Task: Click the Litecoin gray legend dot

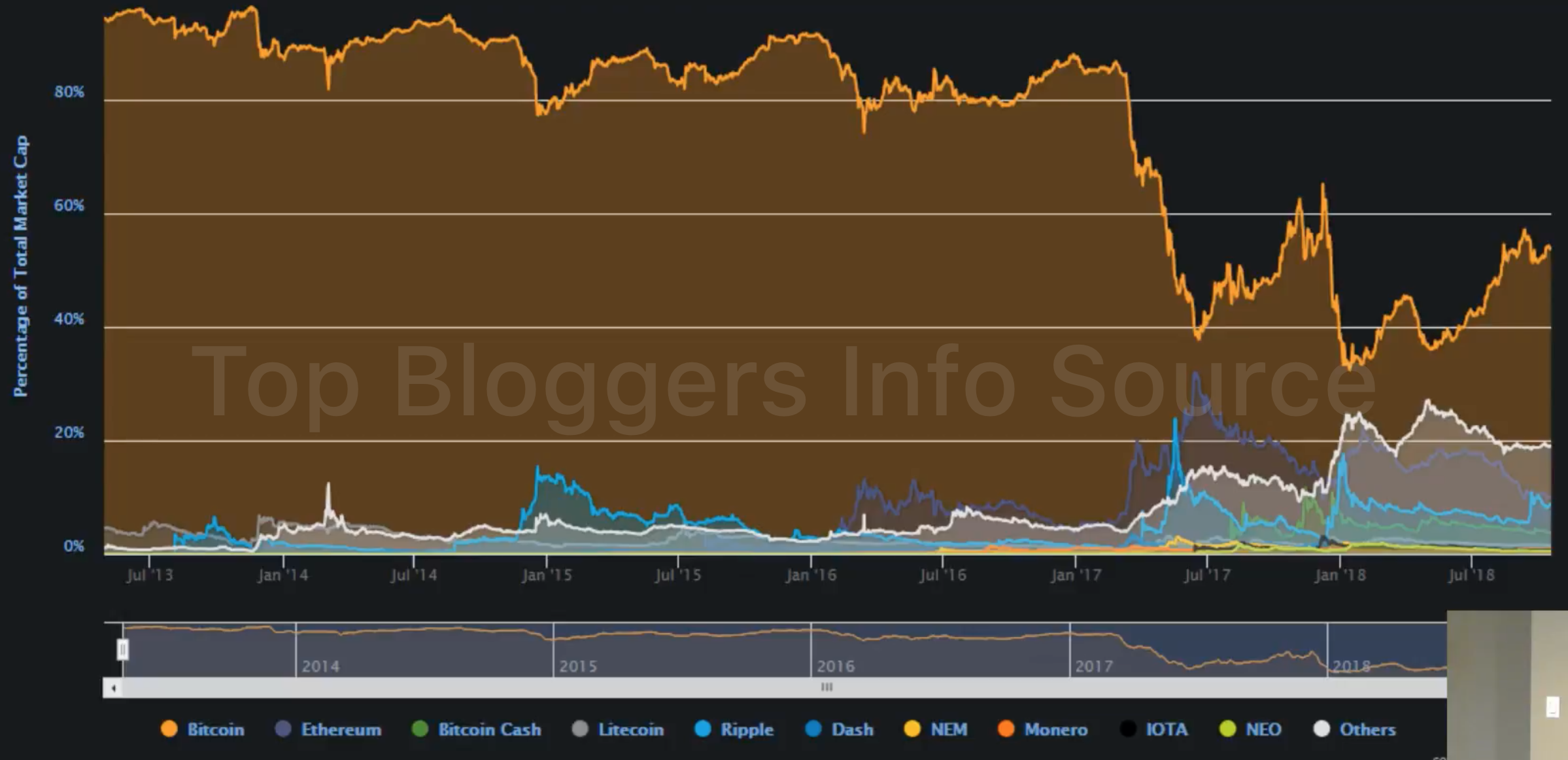Action: (580, 729)
